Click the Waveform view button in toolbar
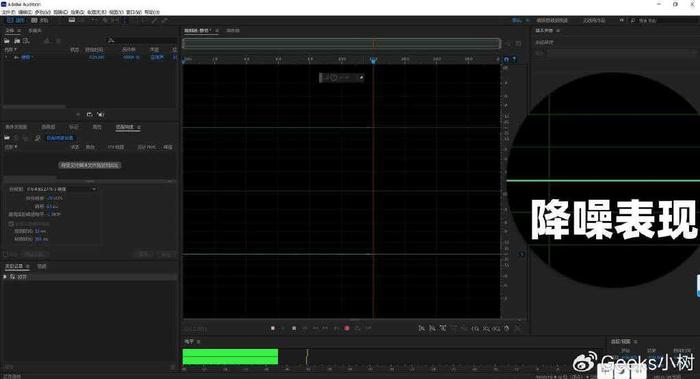Viewport: 700px width, 379px height. pos(16,21)
